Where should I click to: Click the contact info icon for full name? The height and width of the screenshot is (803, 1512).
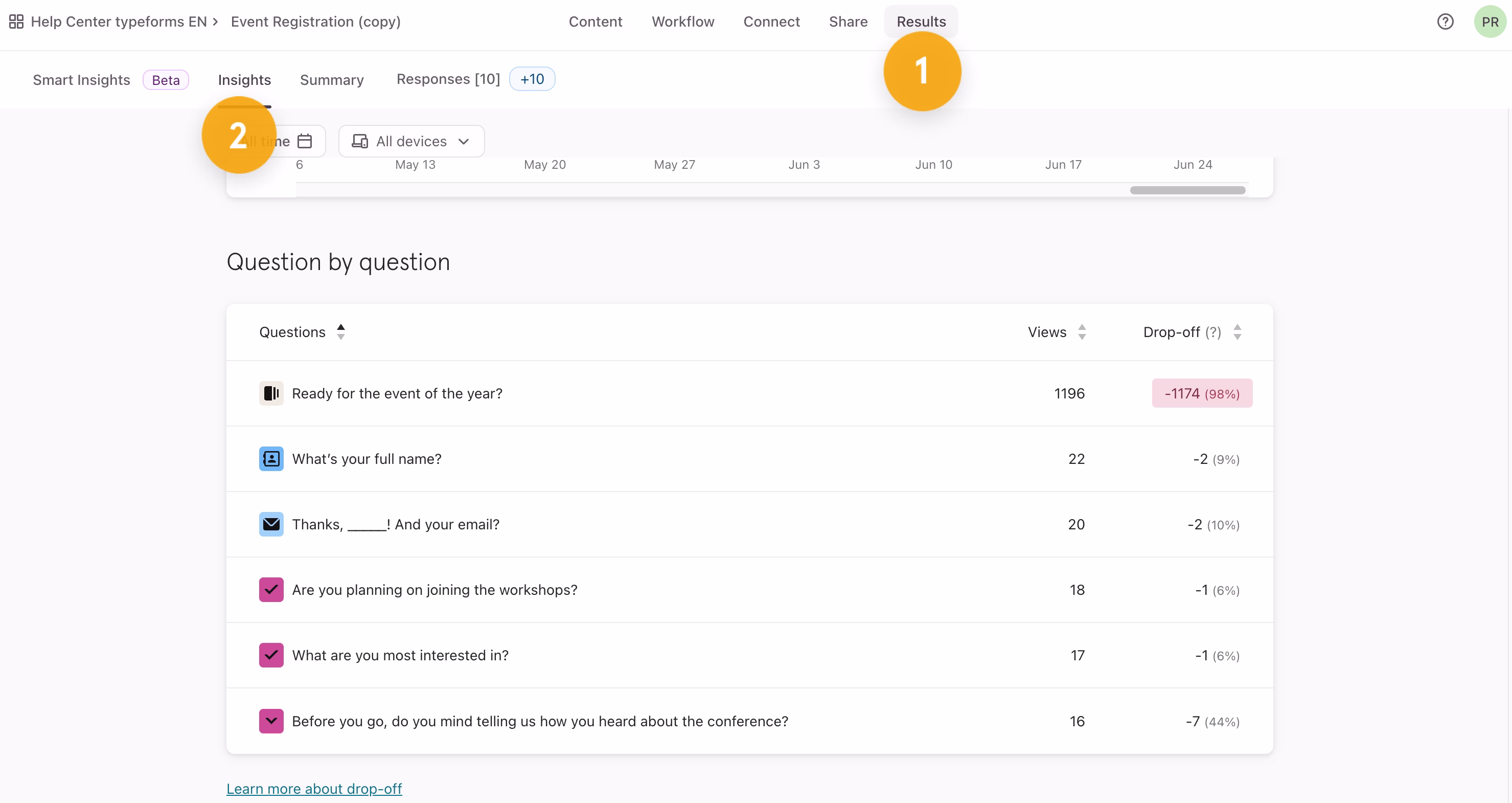[271, 459]
